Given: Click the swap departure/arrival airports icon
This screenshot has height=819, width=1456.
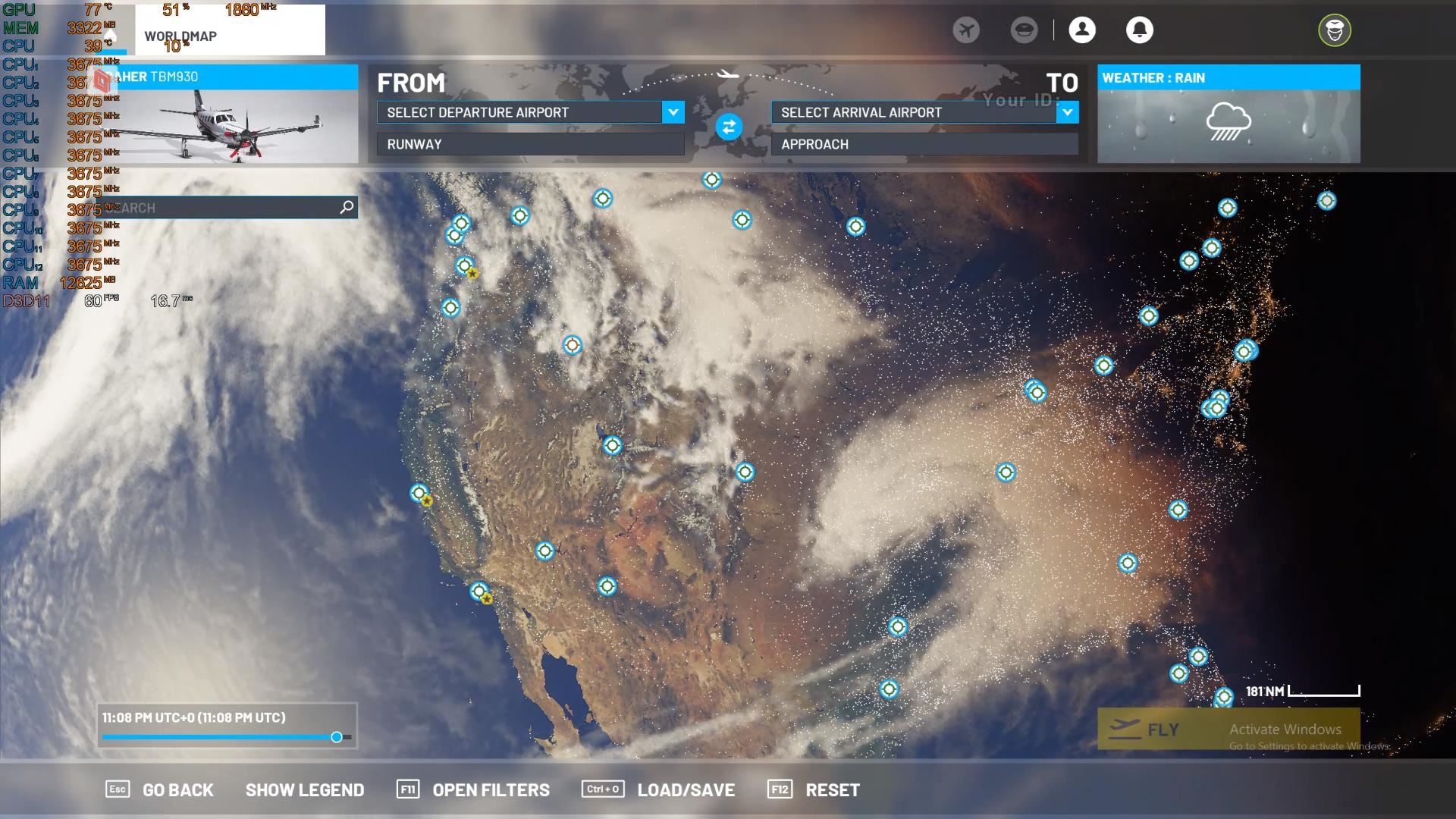Looking at the screenshot, I should 728,127.
